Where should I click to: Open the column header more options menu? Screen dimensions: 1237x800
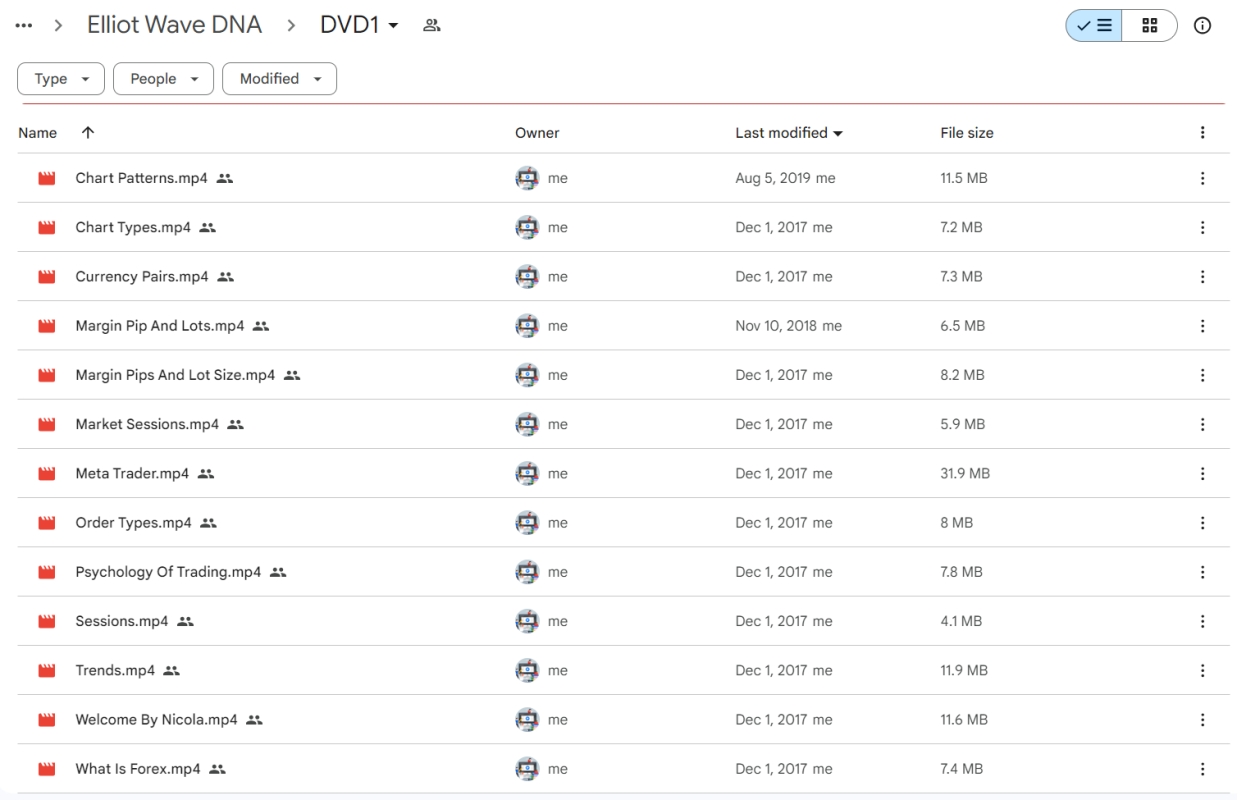(1202, 133)
